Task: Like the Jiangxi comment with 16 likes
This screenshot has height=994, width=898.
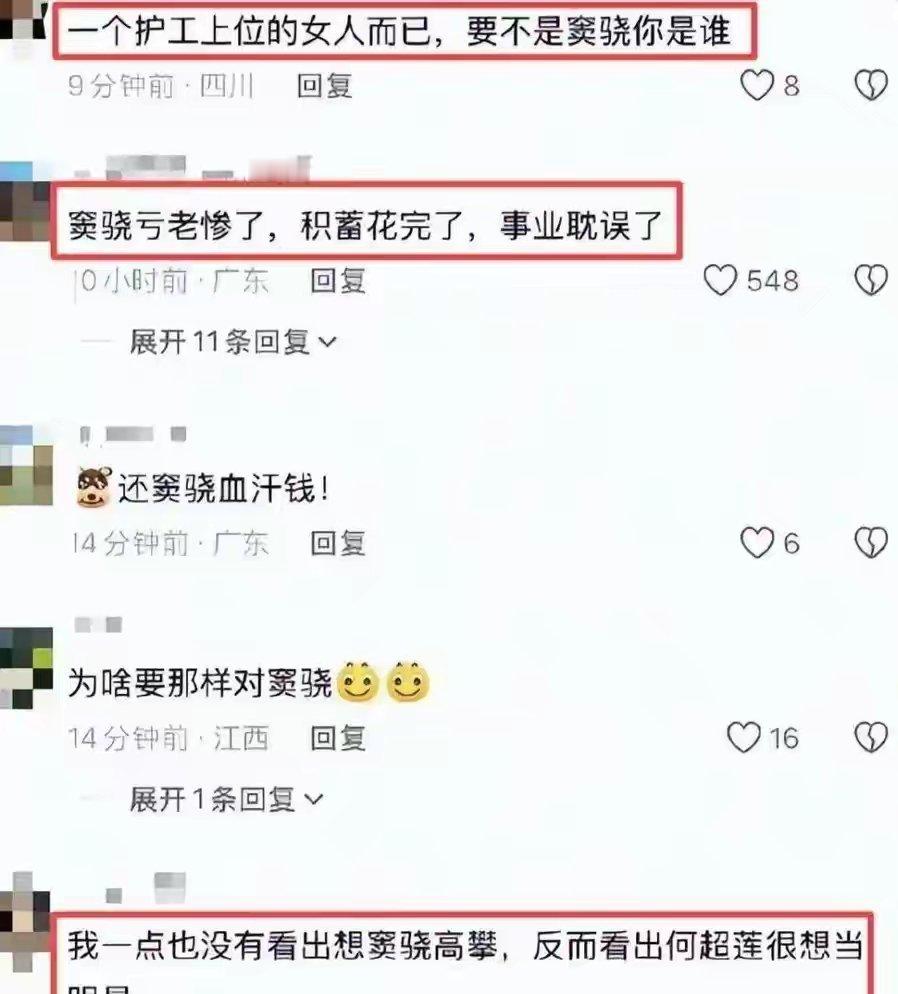Action: click(743, 738)
